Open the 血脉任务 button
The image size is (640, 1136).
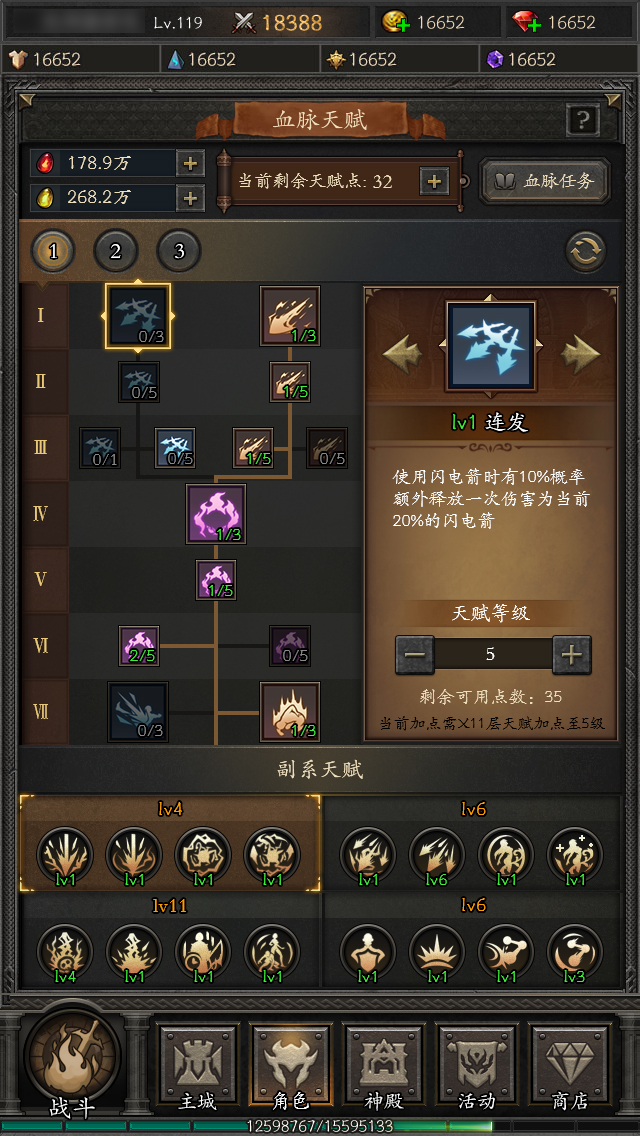(x=545, y=181)
